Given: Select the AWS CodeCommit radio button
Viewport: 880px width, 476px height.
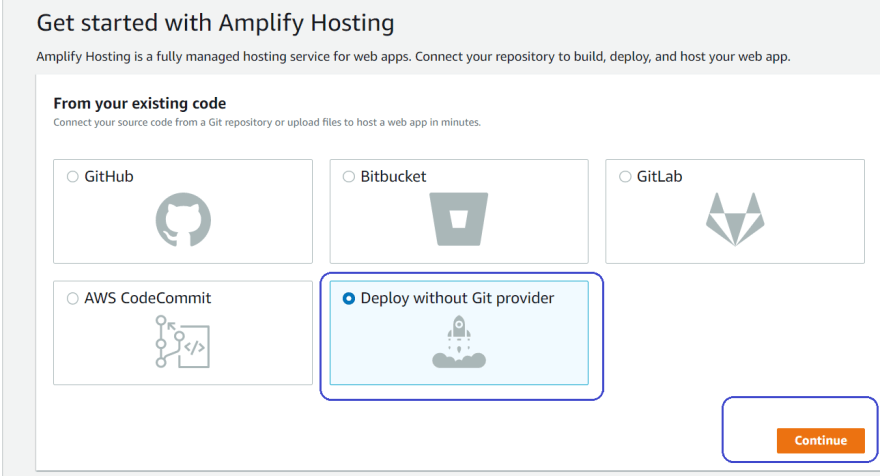Looking at the screenshot, I should 72,299.
